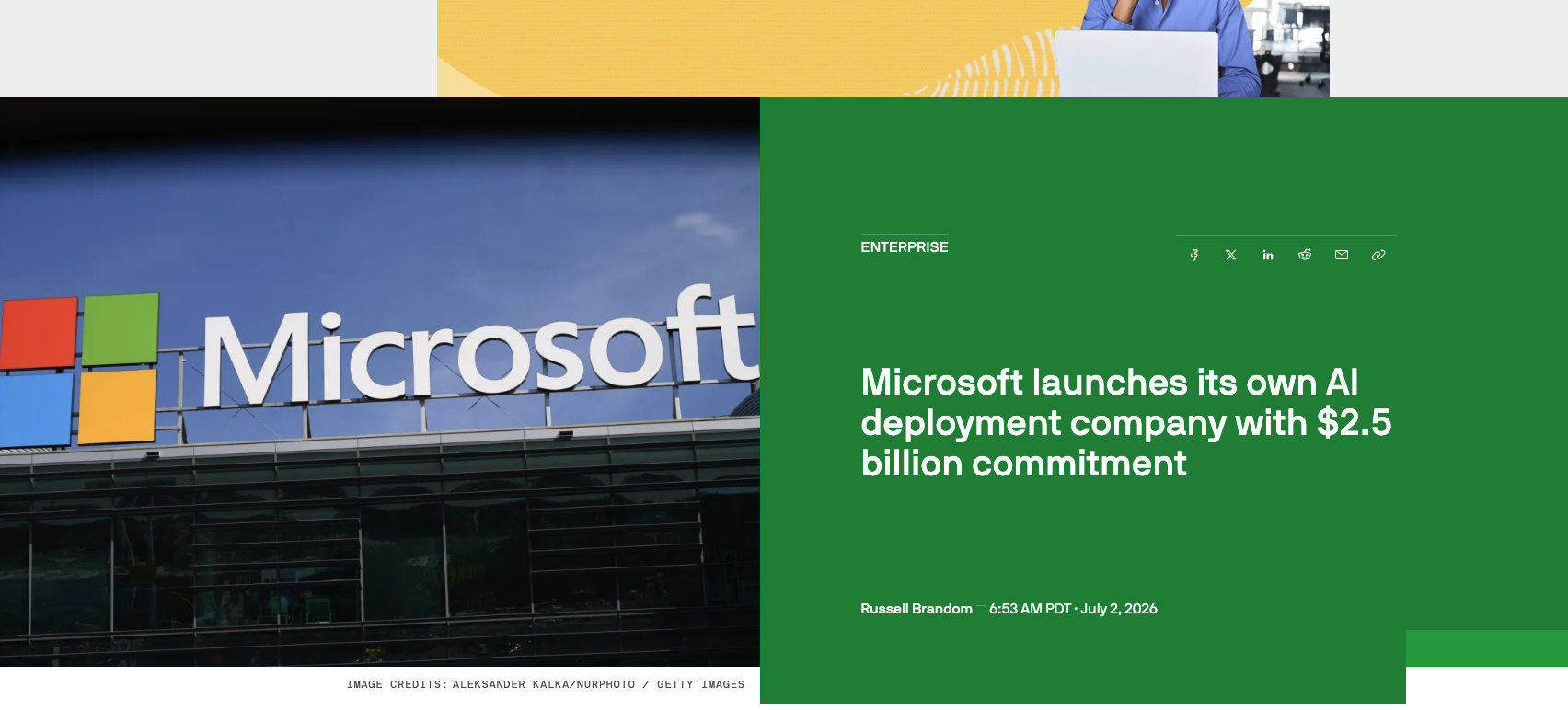Copy the article link icon
The image size is (1568, 710).
point(1378,255)
